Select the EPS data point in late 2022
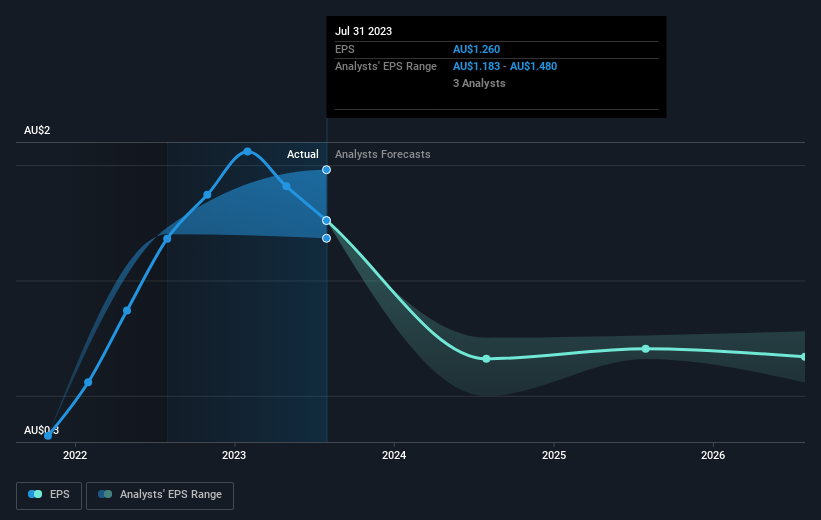The width and height of the screenshot is (821, 520). (207, 195)
